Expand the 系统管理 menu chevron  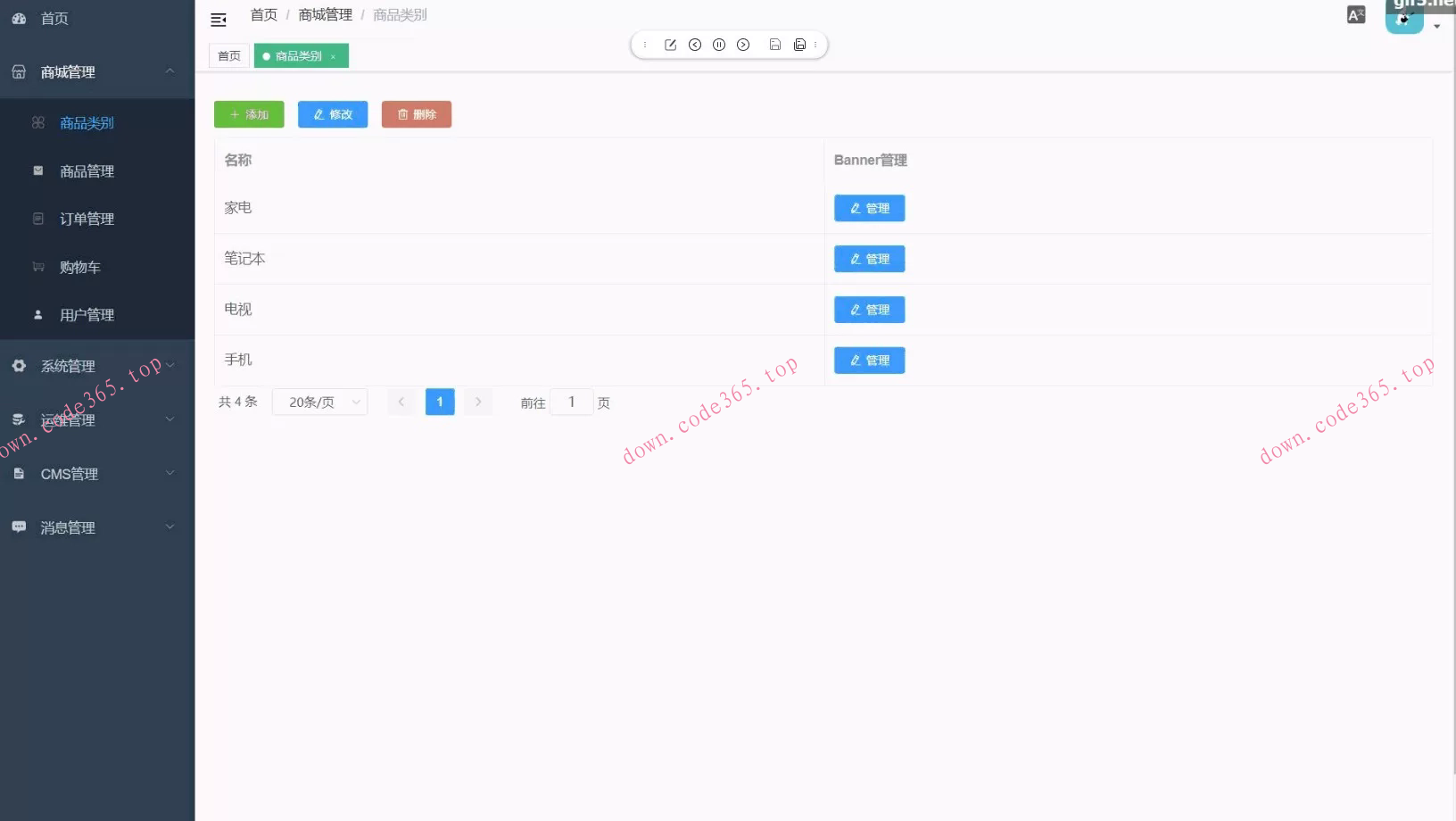pos(170,365)
